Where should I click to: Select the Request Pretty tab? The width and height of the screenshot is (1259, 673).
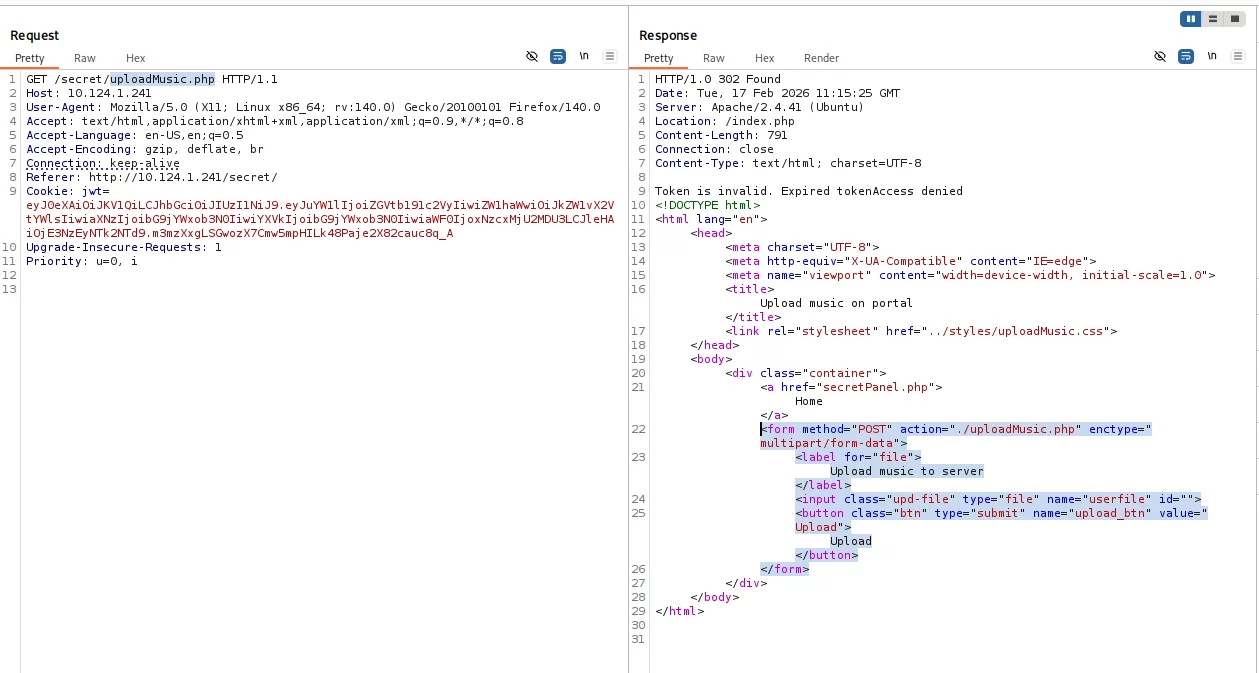[x=30, y=58]
